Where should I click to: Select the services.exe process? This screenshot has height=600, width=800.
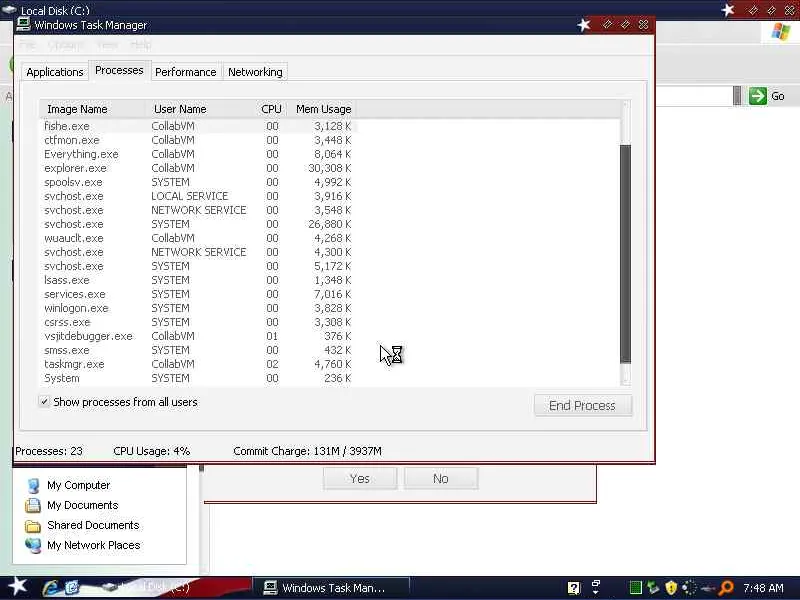[x=198, y=294]
